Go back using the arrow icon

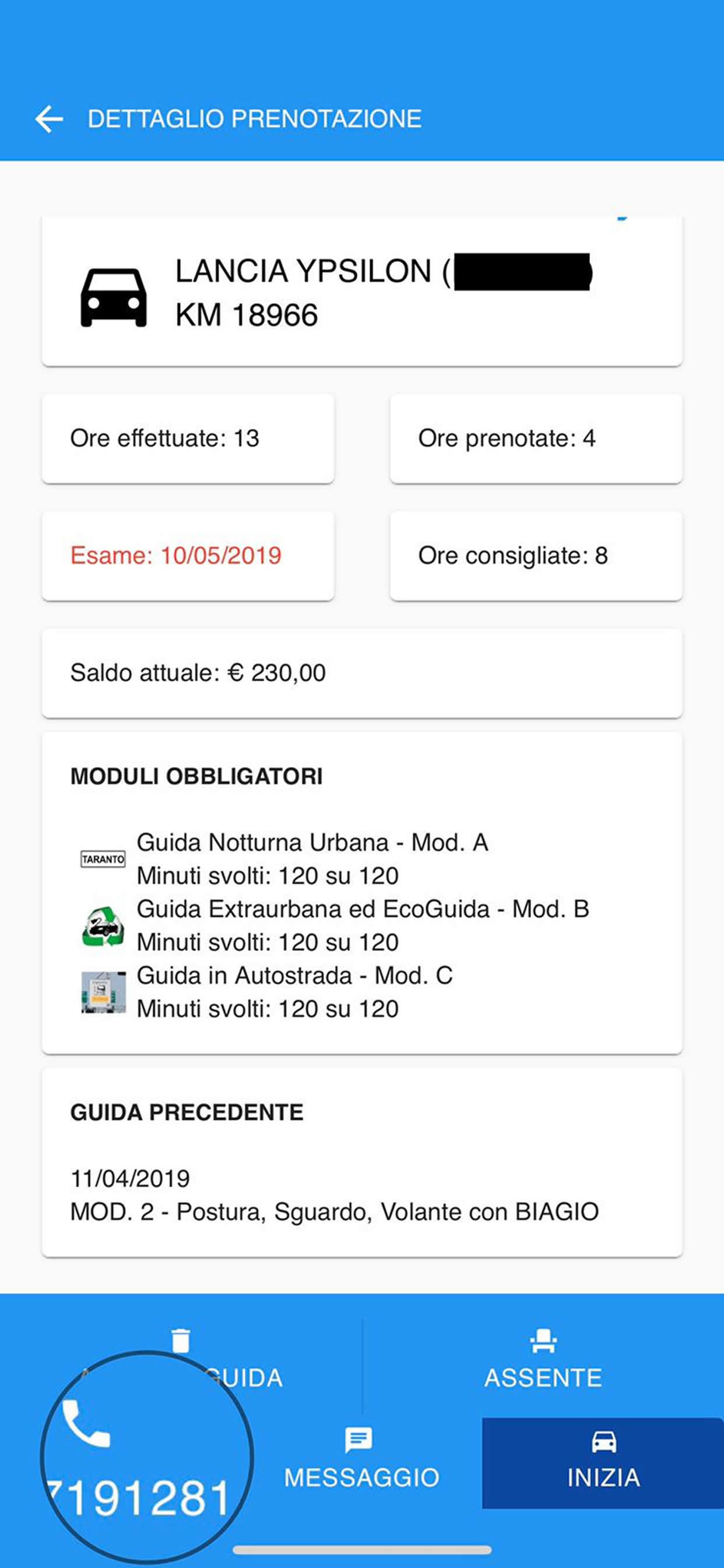pyautogui.click(x=50, y=118)
